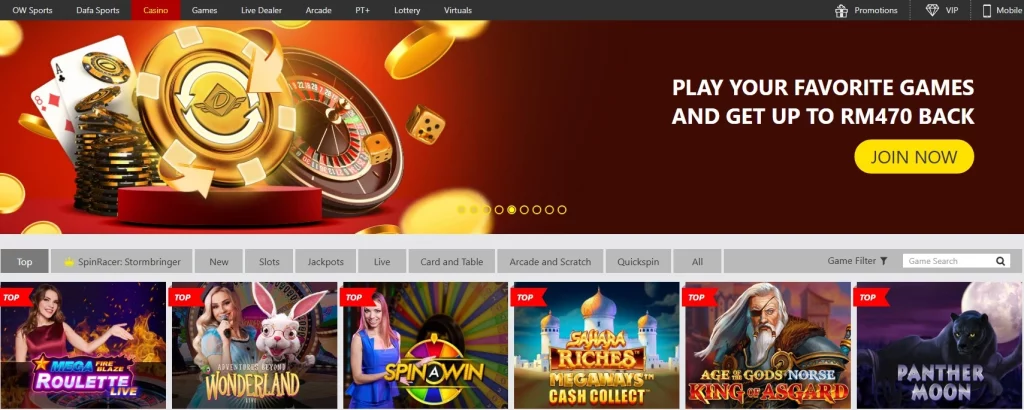Click the magnifier icon in Game Search
This screenshot has width=1024, height=410.
tap(1000, 261)
